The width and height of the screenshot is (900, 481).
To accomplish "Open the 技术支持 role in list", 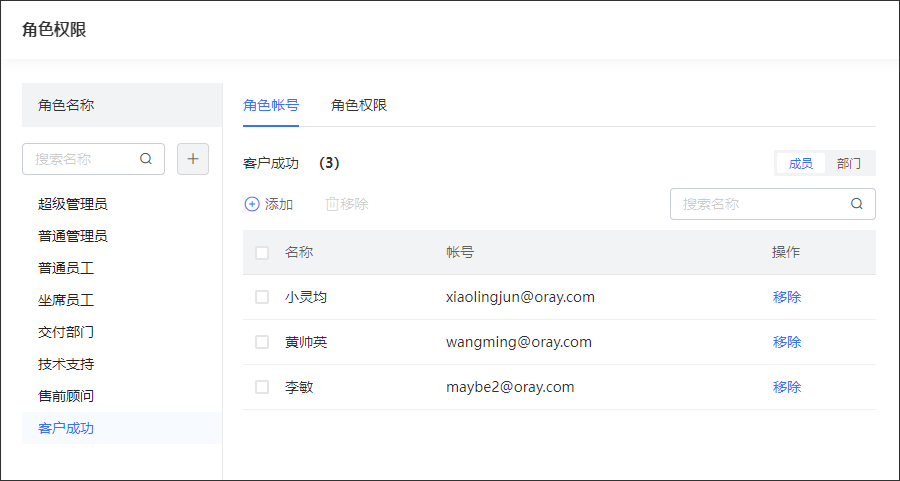I will 66,364.
